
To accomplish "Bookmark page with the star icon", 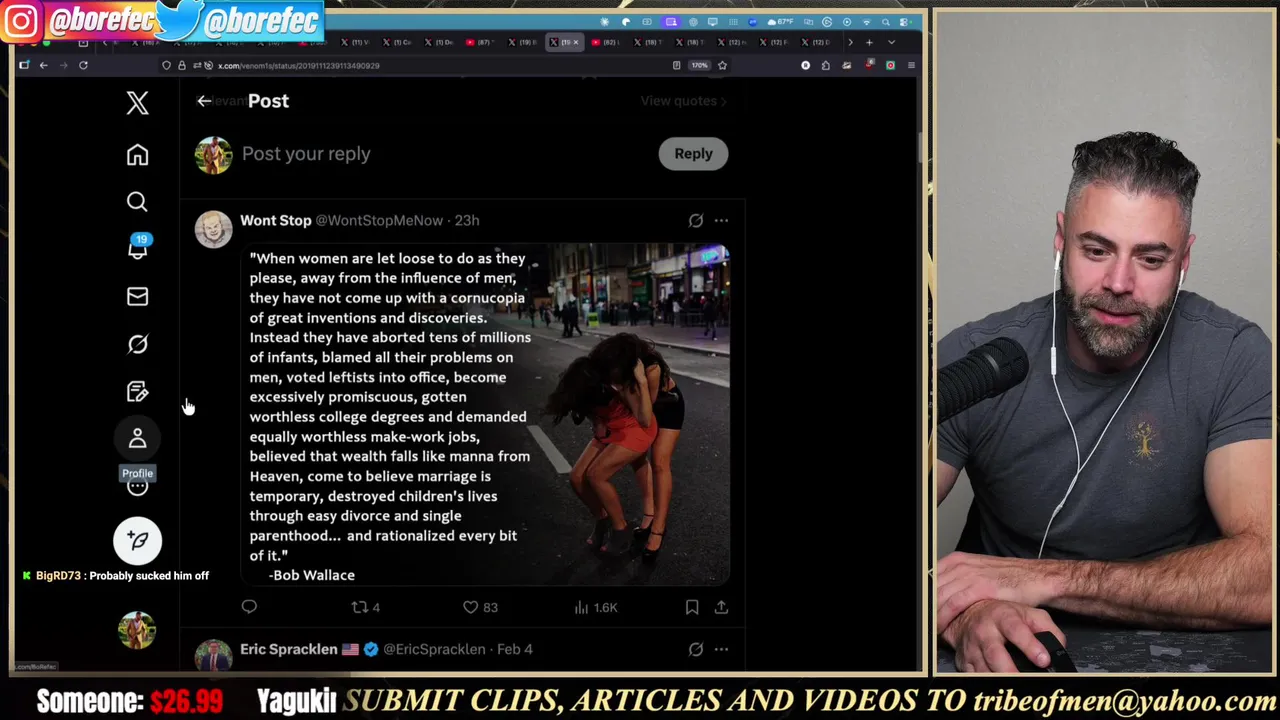I will [x=722, y=65].
